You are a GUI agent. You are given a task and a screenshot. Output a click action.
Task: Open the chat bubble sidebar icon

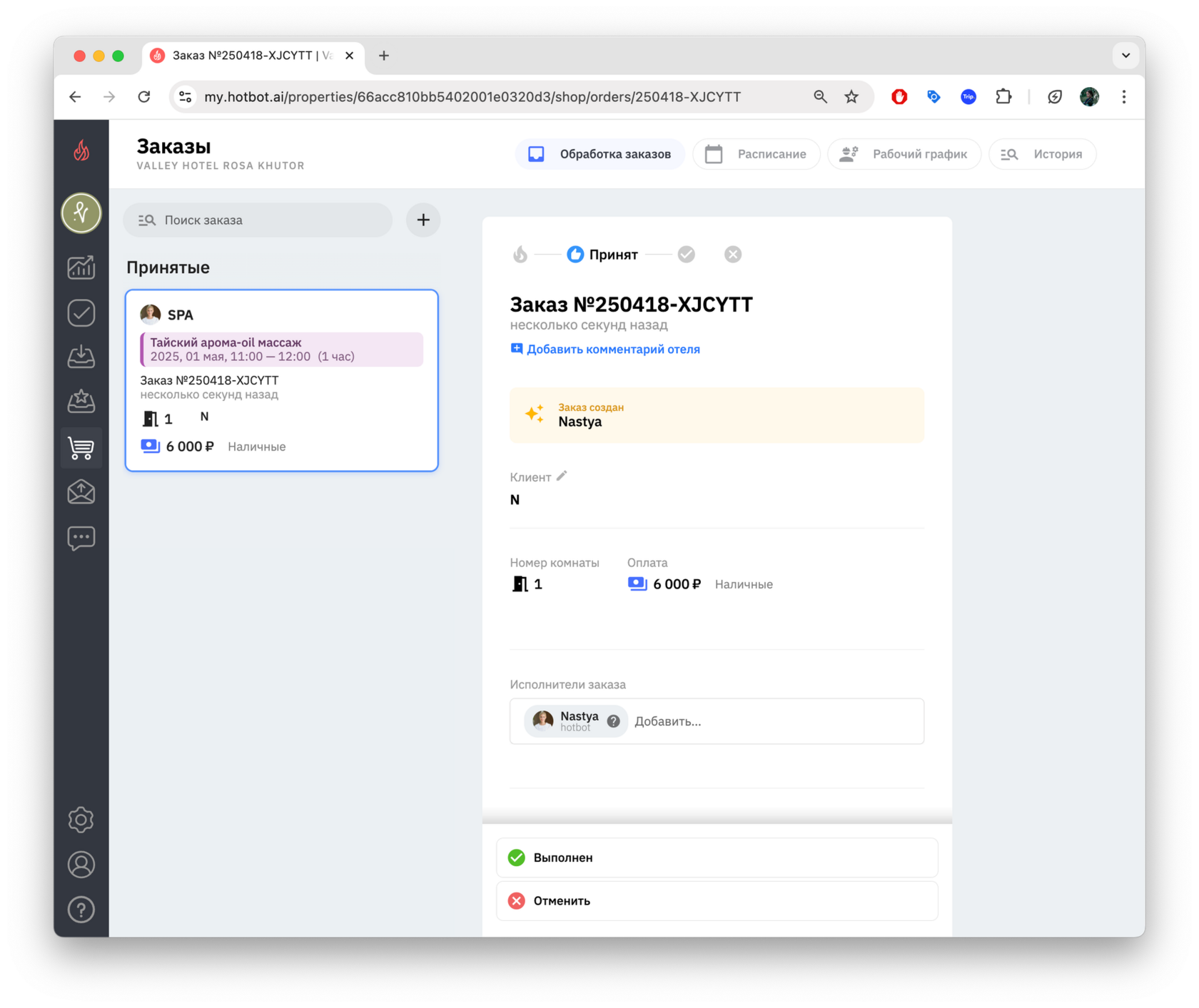[81, 538]
